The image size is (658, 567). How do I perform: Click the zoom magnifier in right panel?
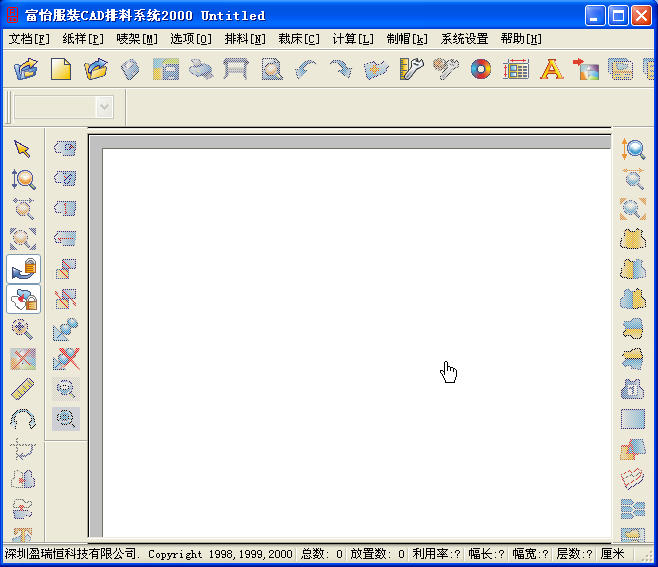click(633, 149)
